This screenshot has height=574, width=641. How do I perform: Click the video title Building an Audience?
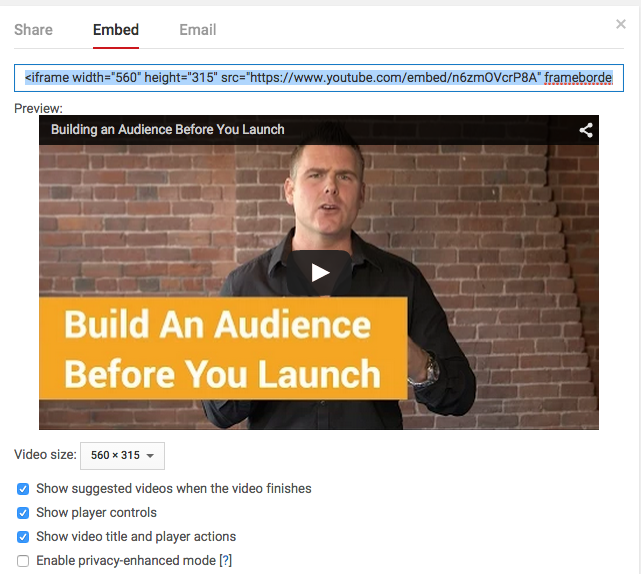tap(168, 130)
